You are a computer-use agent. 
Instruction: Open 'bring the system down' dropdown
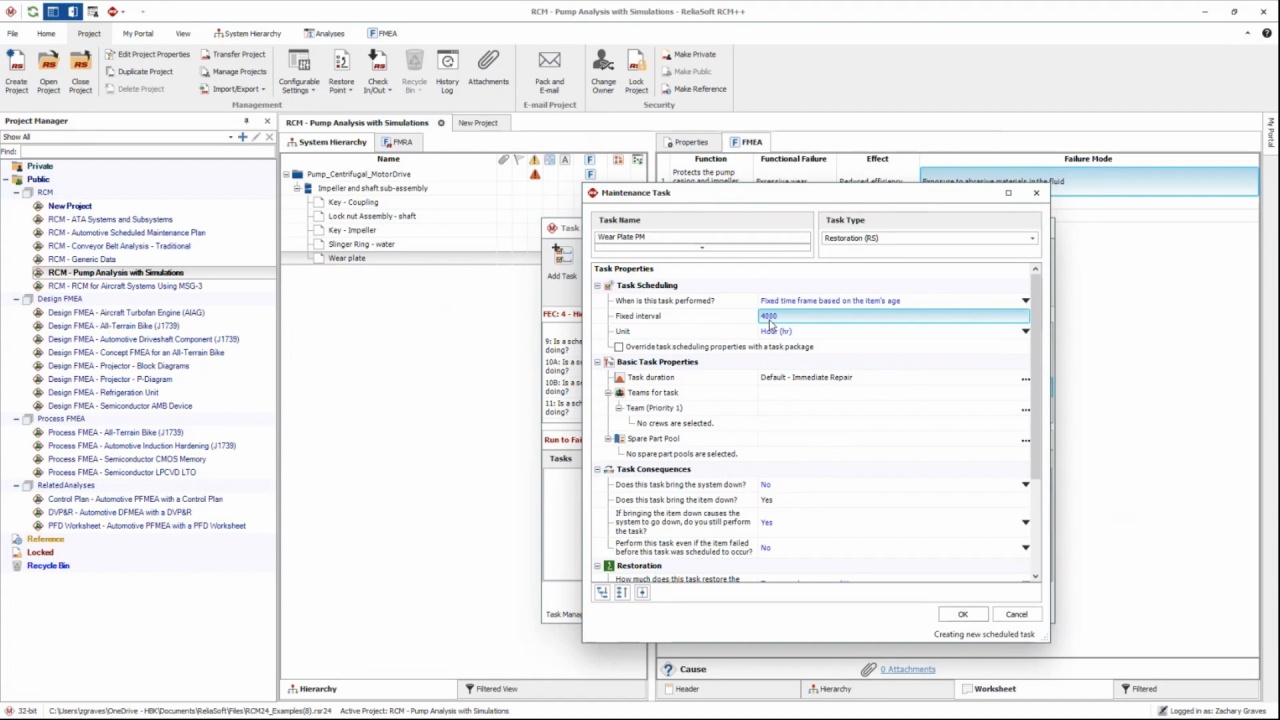1025,485
